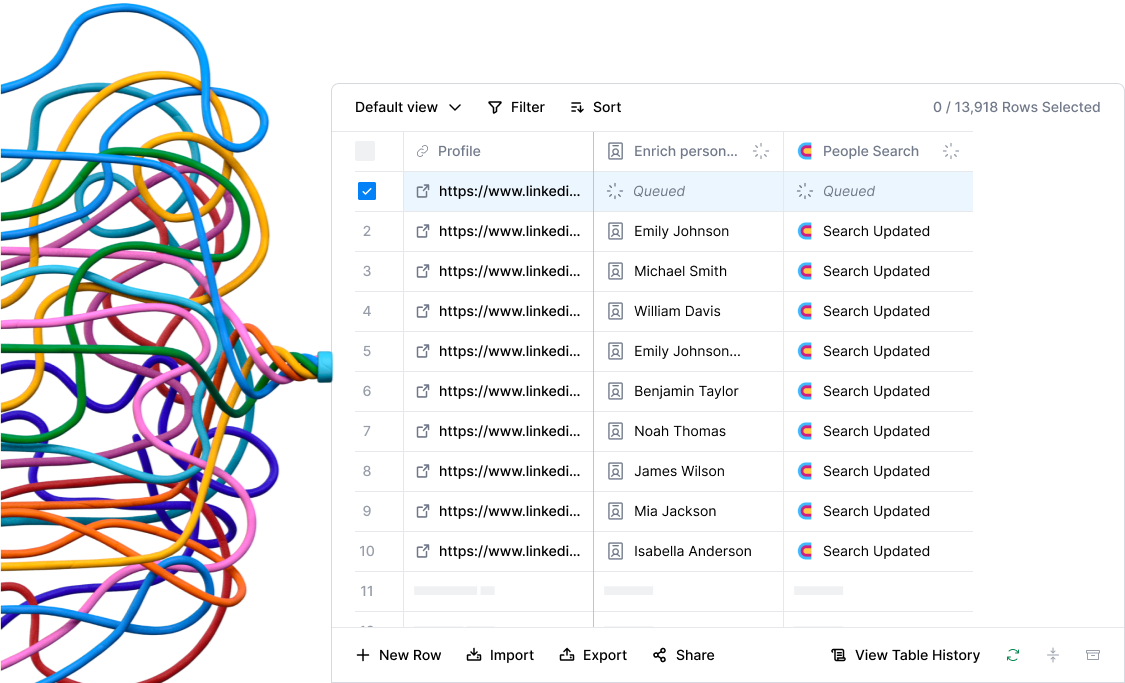Click the green refresh icon in bottom bar
Image resolution: width=1125 pixels, height=683 pixels.
point(1012,655)
